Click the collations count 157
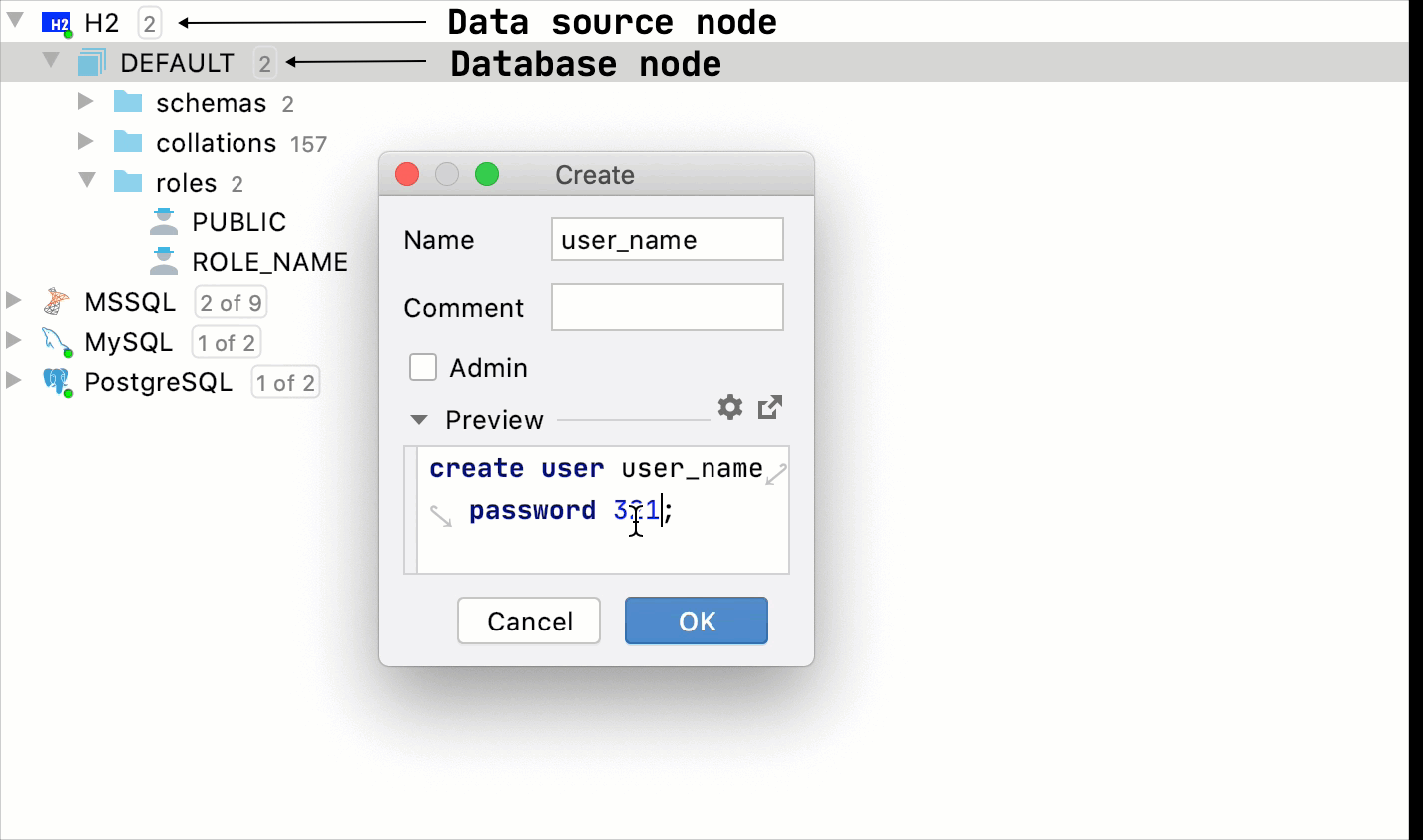Image resolution: width=1423 pixels, height=840 pixels. pos(308,144)
